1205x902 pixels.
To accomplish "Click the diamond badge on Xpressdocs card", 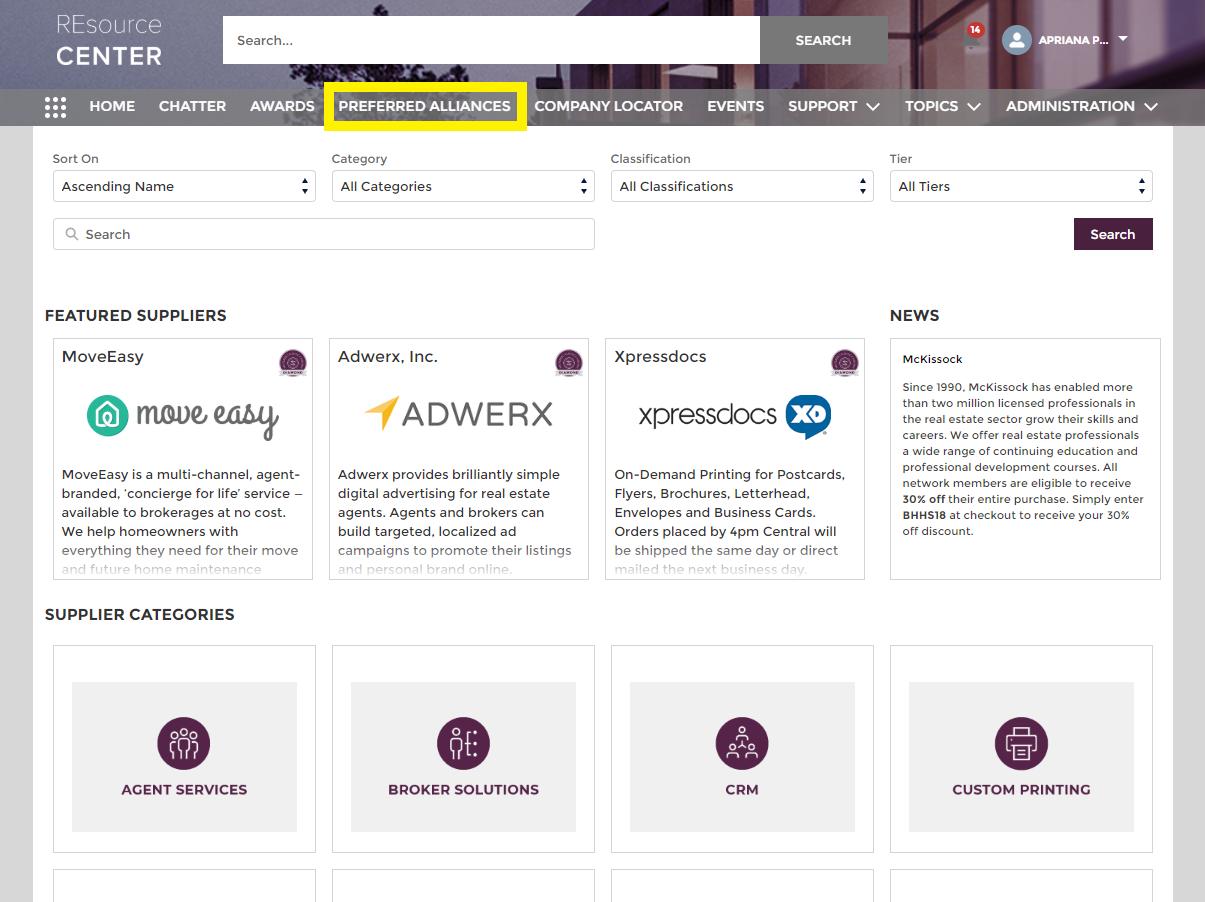I will pos(845,363).
